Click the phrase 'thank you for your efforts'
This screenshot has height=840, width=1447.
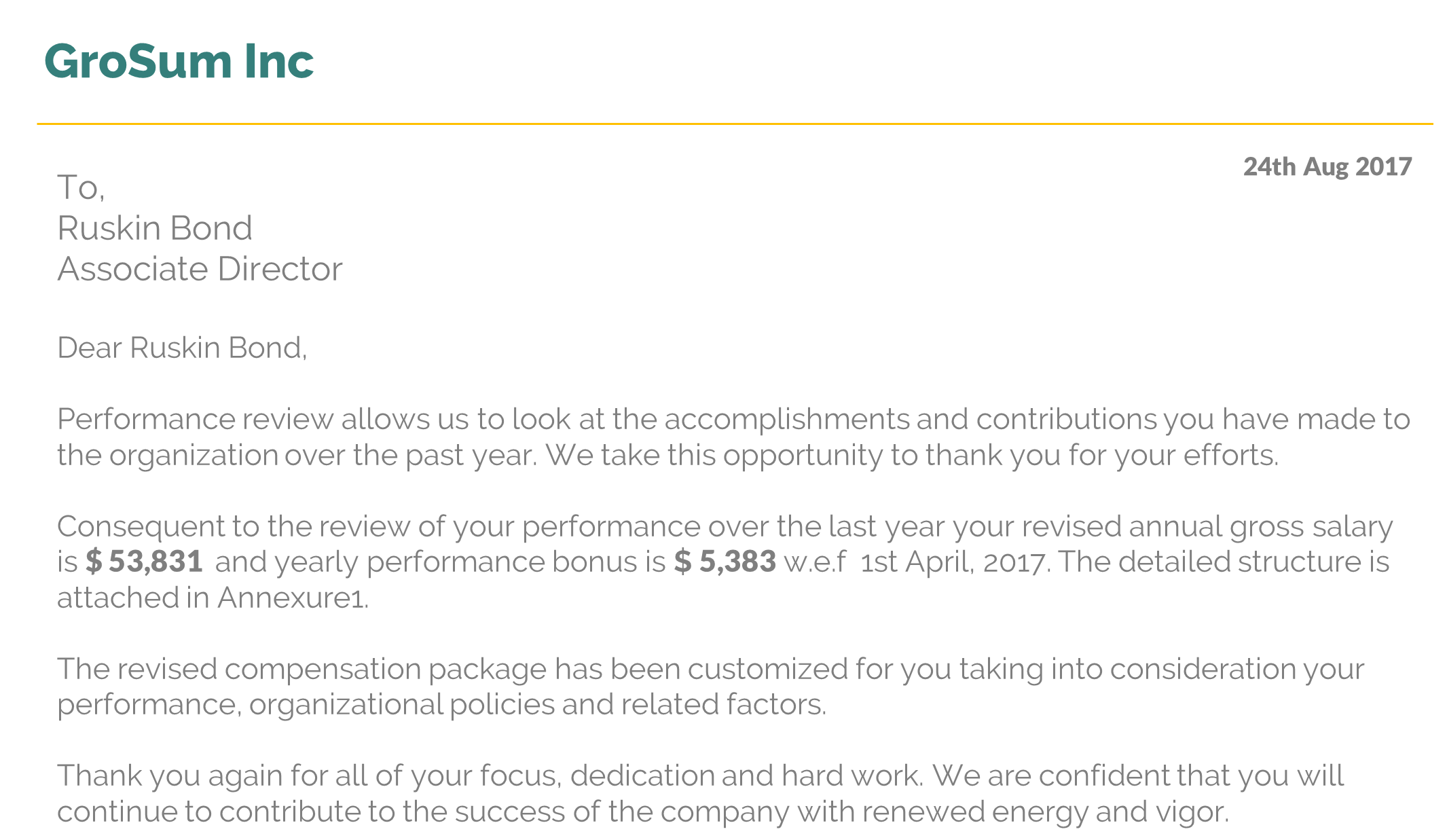[1100, 456]
